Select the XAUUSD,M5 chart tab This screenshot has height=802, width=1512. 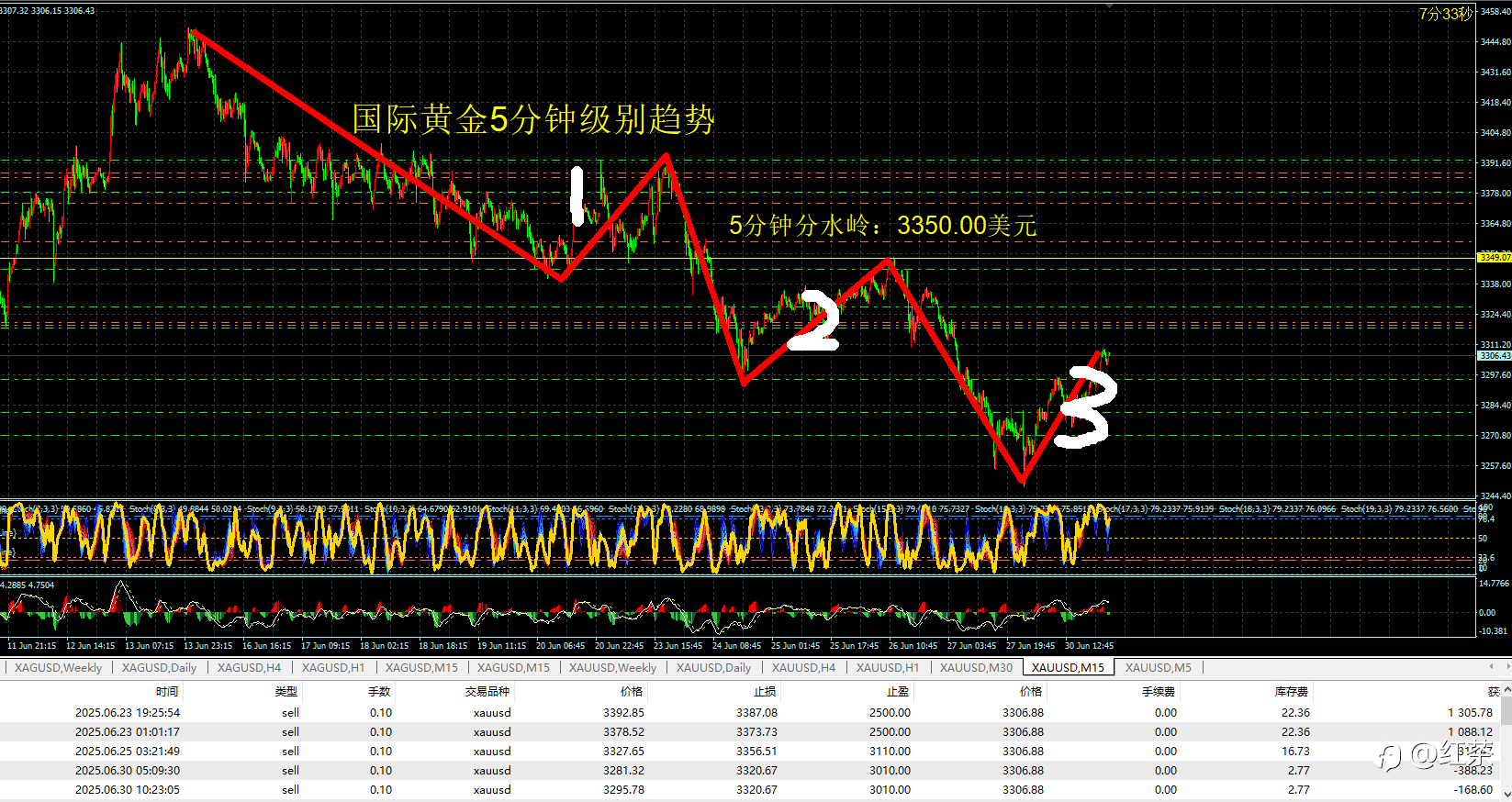[1158, 667]
